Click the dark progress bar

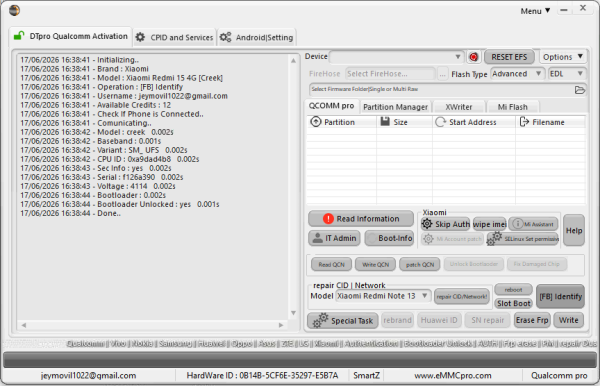point(300,360)
